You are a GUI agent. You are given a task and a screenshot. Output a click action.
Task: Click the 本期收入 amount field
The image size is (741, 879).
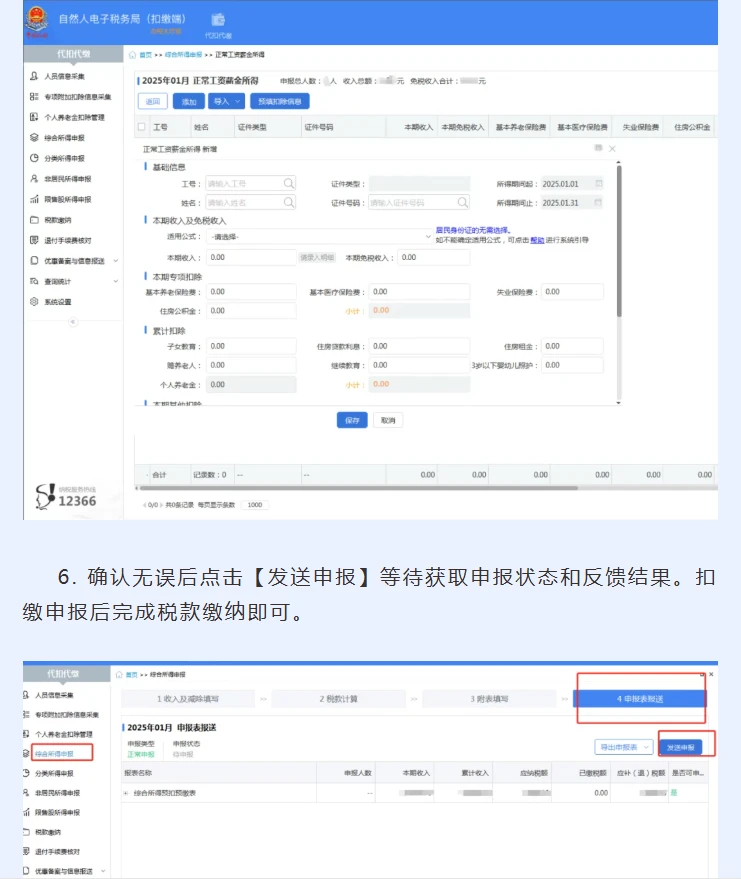pos(251,258)
